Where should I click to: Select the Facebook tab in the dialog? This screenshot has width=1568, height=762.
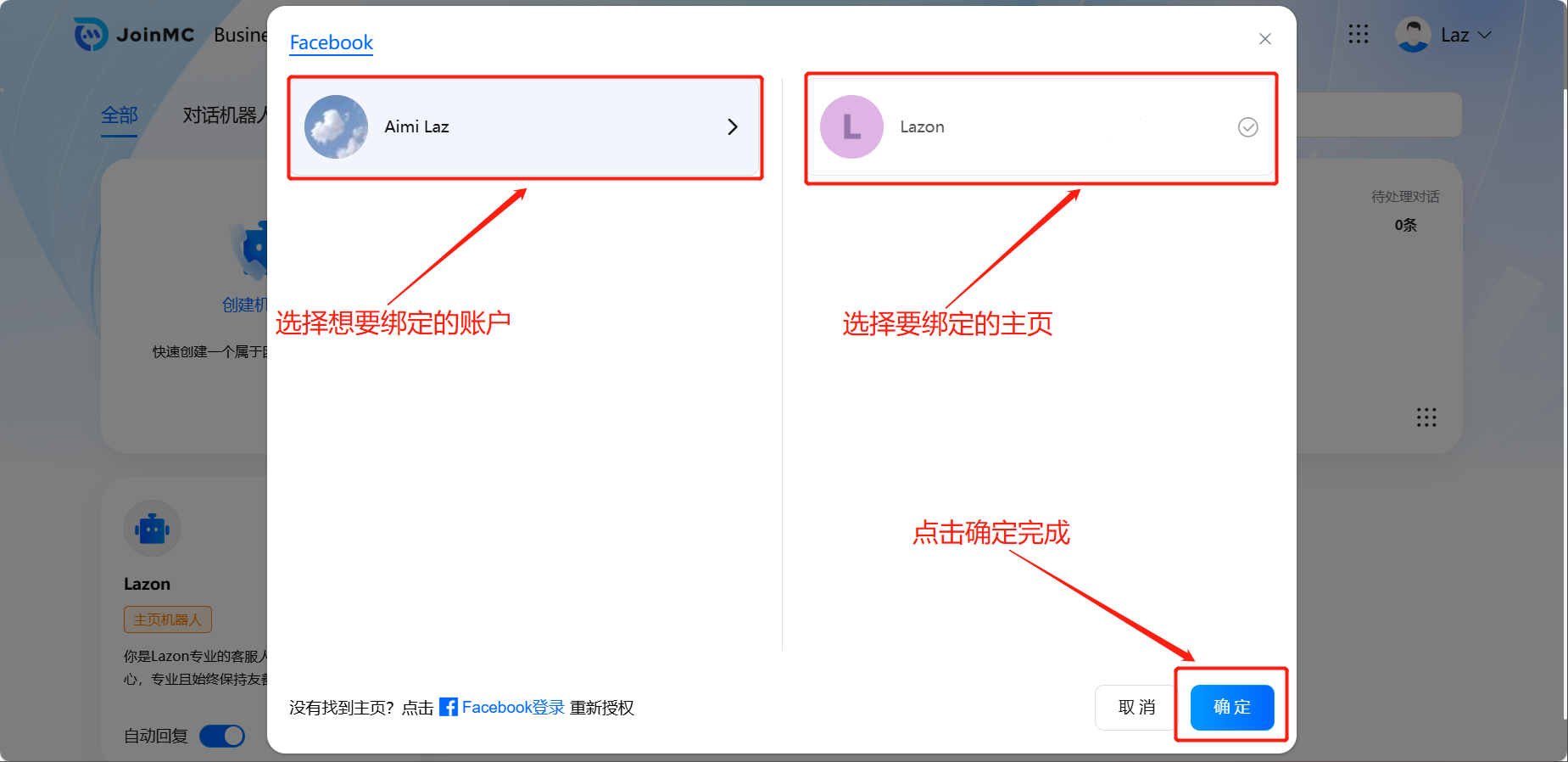point(331,42)
